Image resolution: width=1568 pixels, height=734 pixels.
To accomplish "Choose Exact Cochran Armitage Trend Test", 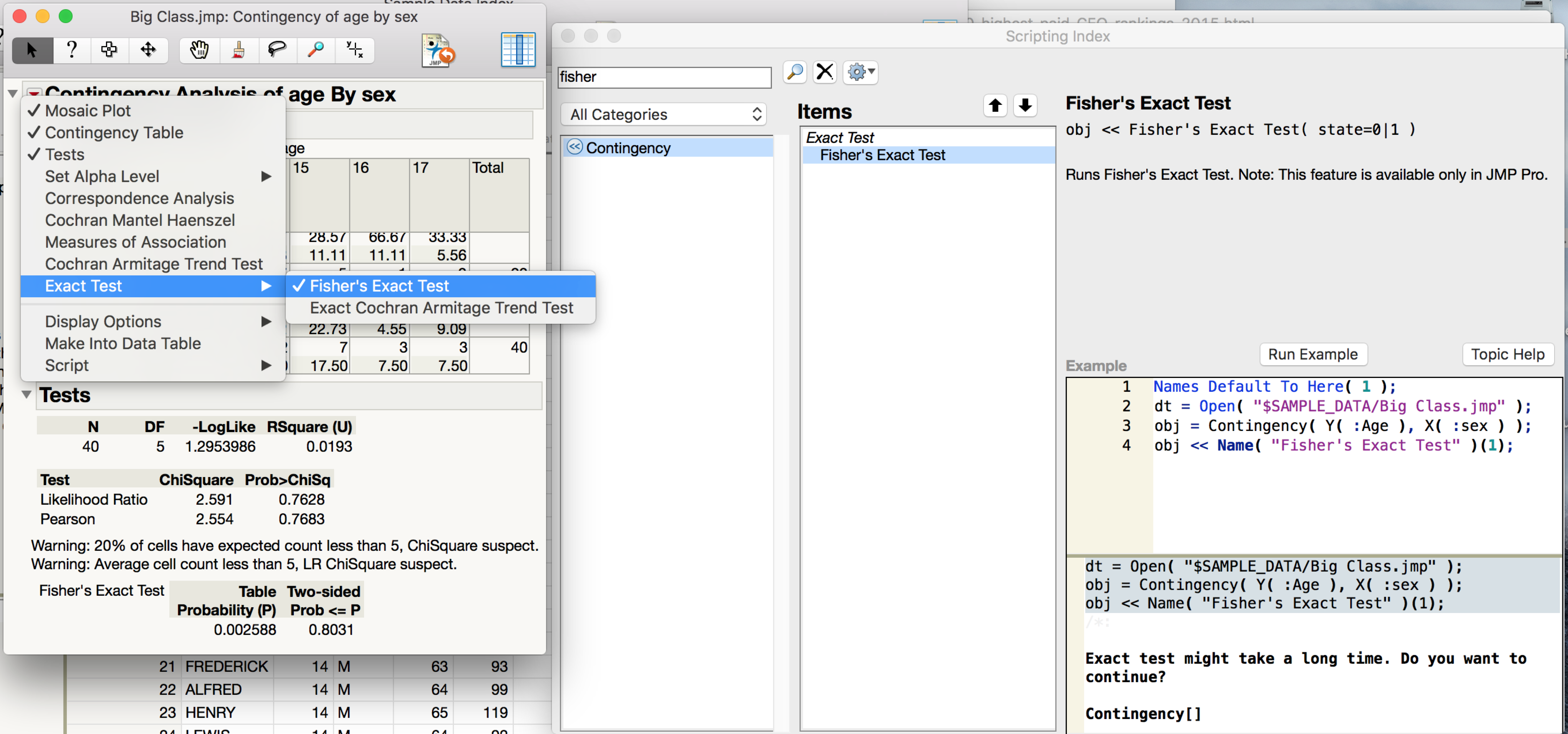I will (x=441, y=308).
